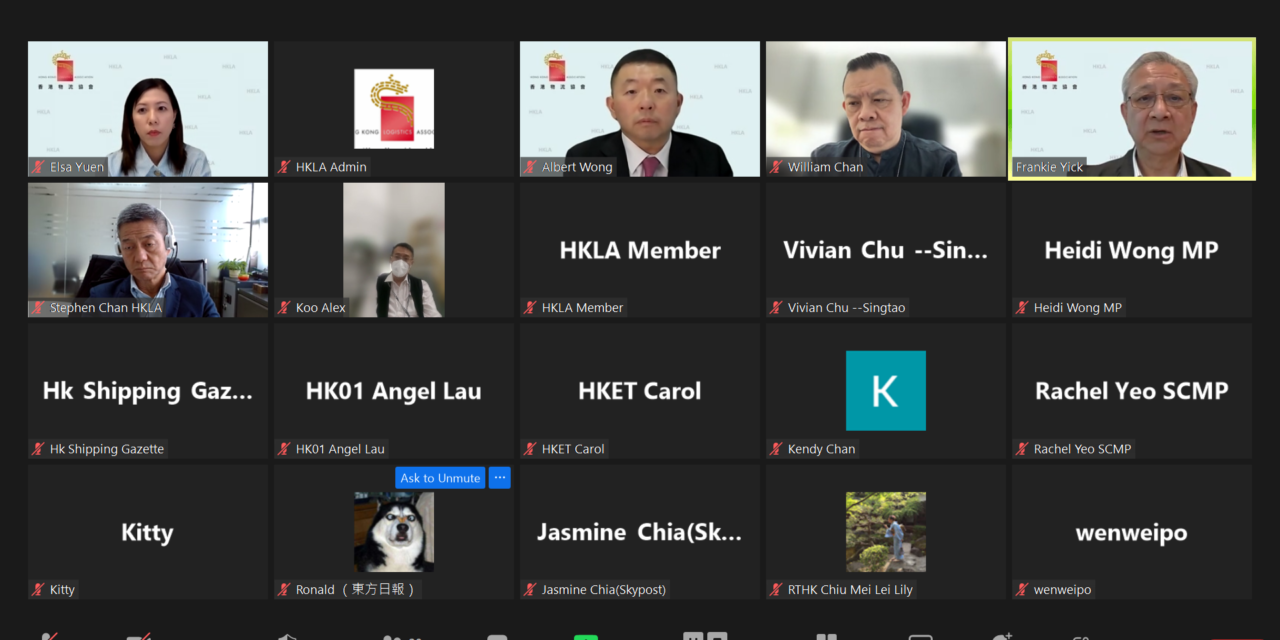This screenshot has width=1280, height=640.
Task: Open the more options menu on Ronald's tile
Action: click(500, 478)
